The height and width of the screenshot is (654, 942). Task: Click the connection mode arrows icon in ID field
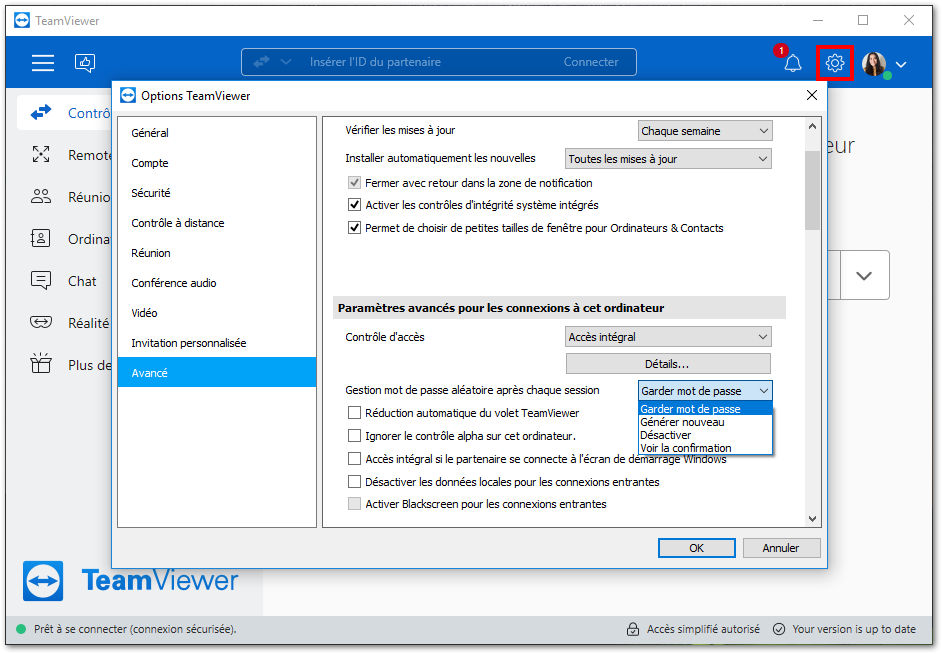click(261, 62)
